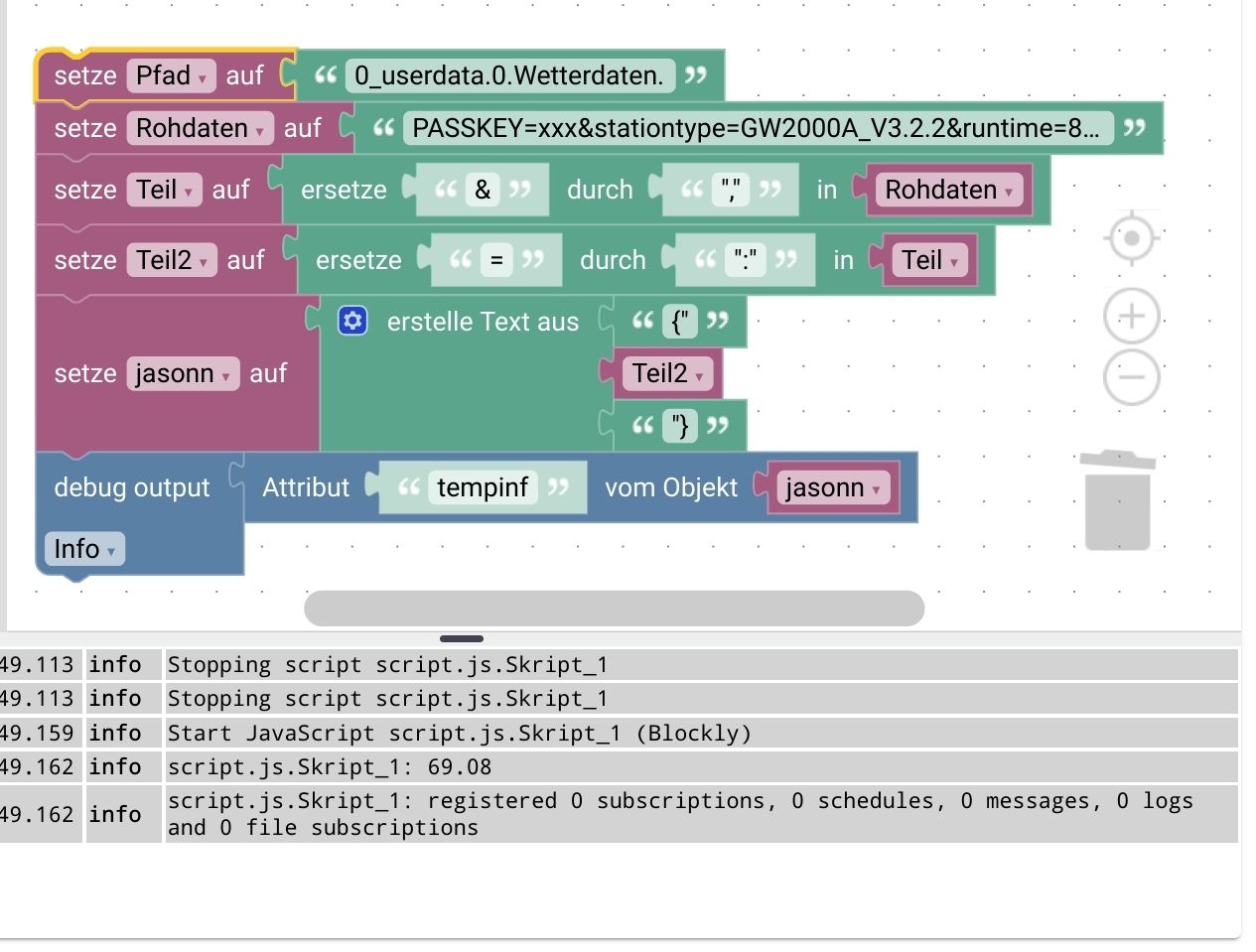Image resolution: width=1256 pixels, height=952 pixels.
Task: Click the info cell beside timestamp 49.159
Action: coord(122,733)
